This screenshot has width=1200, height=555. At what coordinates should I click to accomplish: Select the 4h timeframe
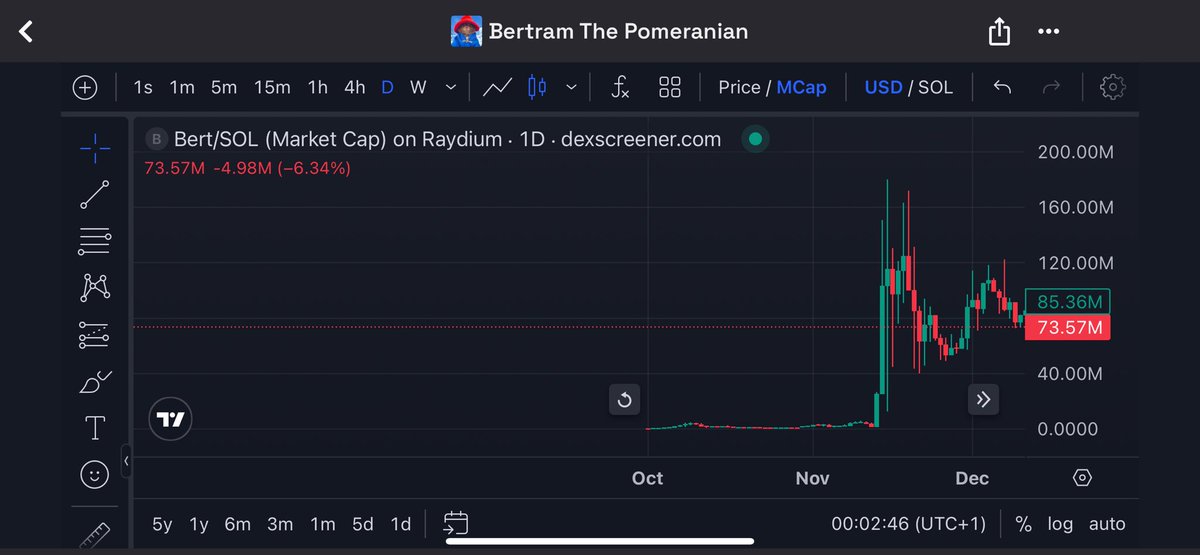(355, 87)
